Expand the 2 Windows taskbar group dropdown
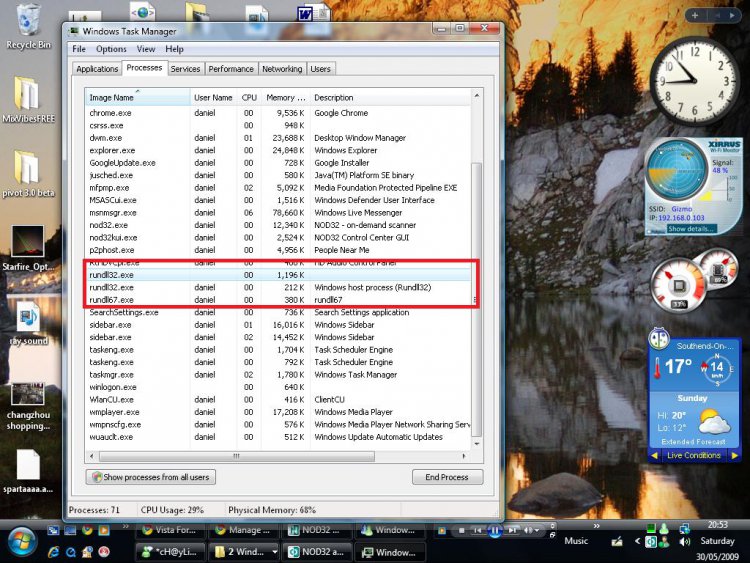The height and width of the screenshot is (563, 750). pyautogui.click(x=275, y=552)
